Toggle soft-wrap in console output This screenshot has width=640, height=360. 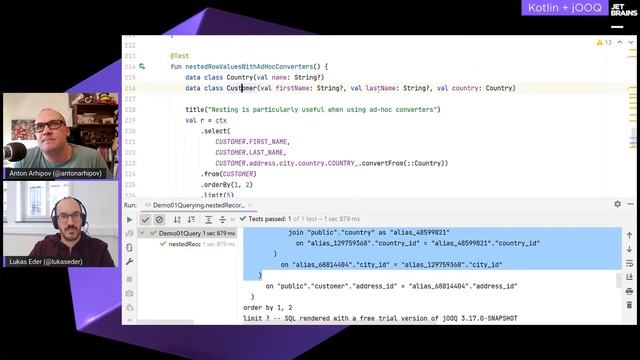click(629, 263)
